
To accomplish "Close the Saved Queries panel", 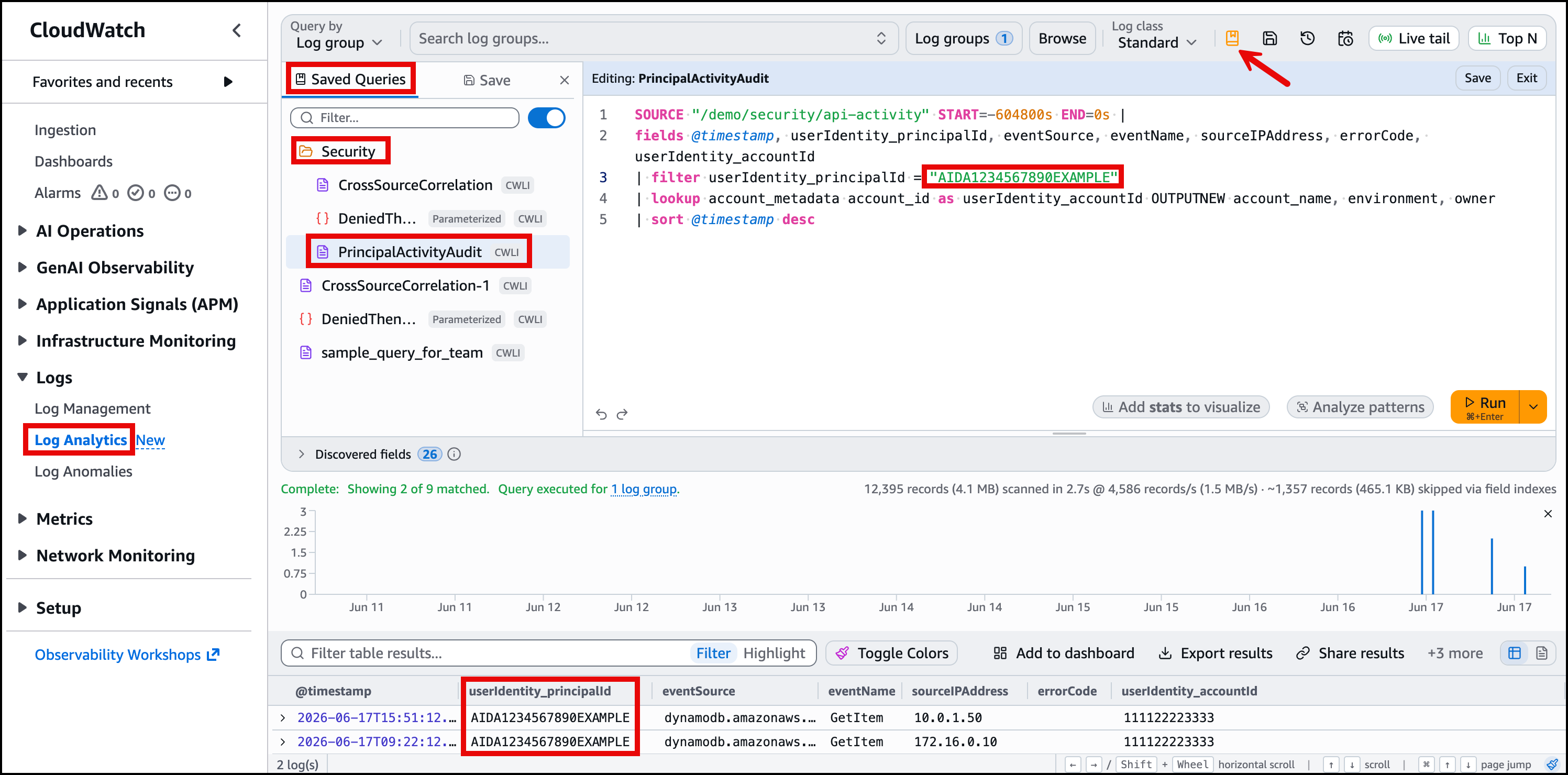I will pos(564,80).
